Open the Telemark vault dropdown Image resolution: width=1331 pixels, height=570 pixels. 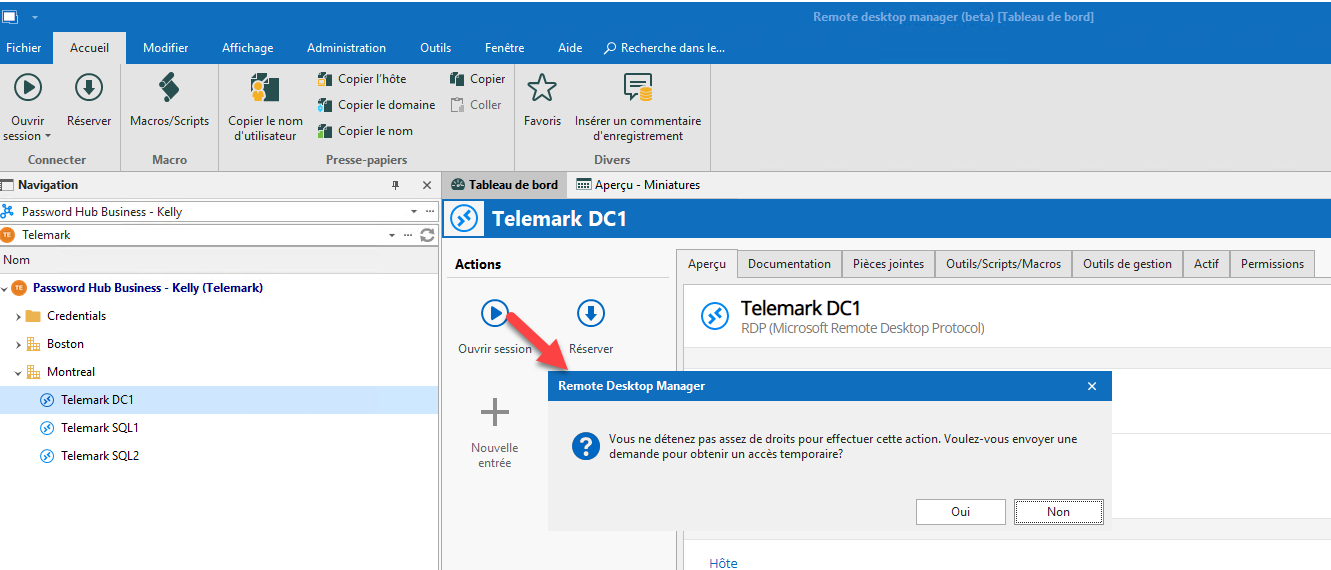(392, 235)
